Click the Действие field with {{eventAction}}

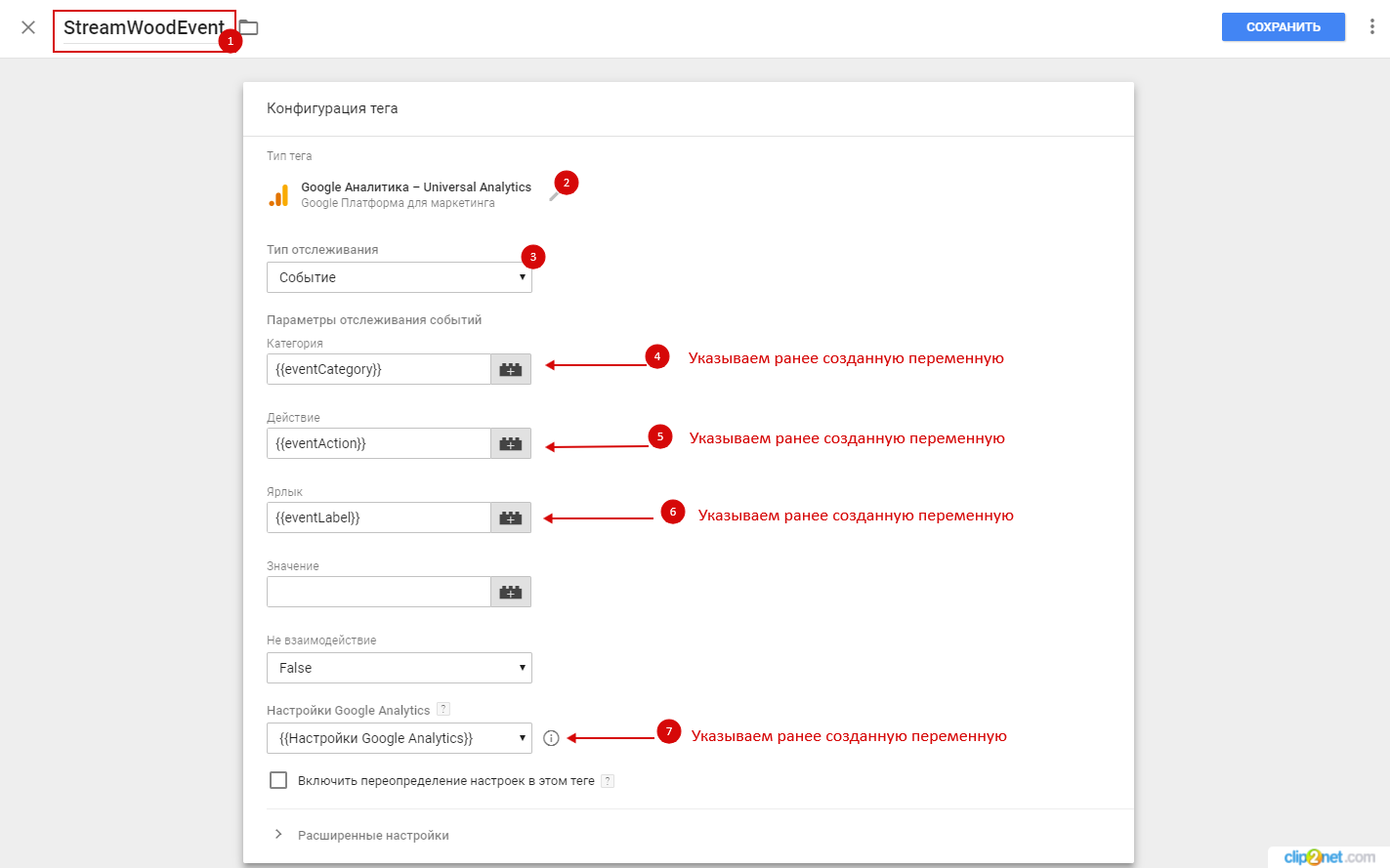click(x=379, y=443)
